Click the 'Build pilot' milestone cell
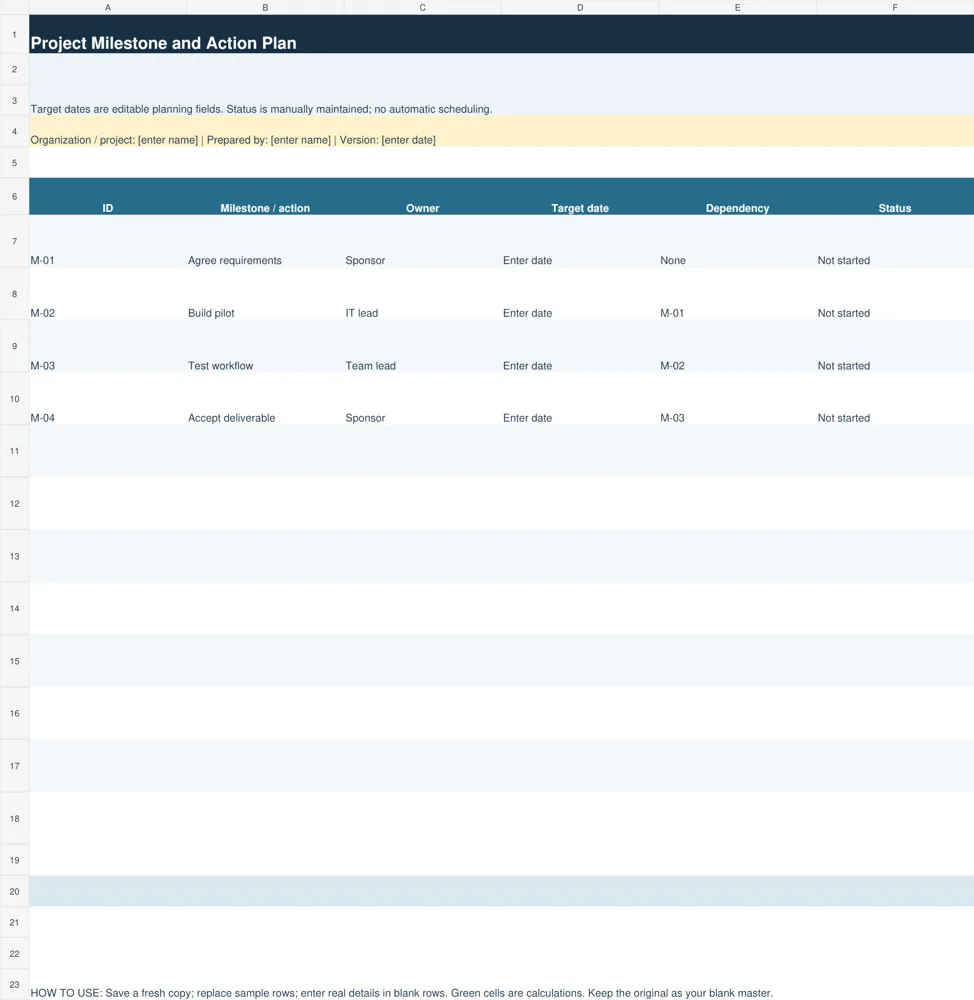Image resolution: width=974 pixels, height=1000 pixels. (265, 294)
